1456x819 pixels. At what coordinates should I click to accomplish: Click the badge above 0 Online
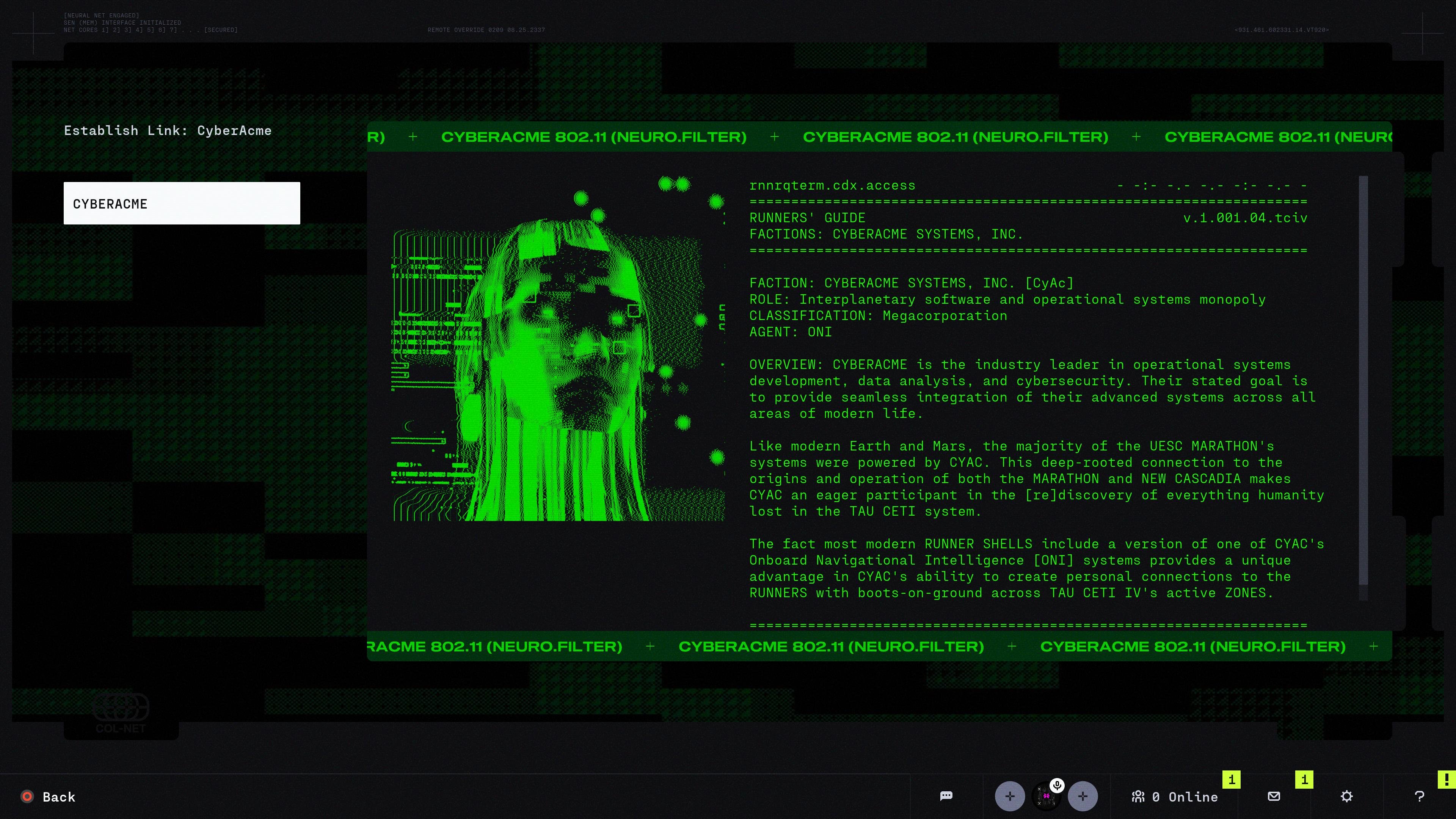(x=1231, y=780)
